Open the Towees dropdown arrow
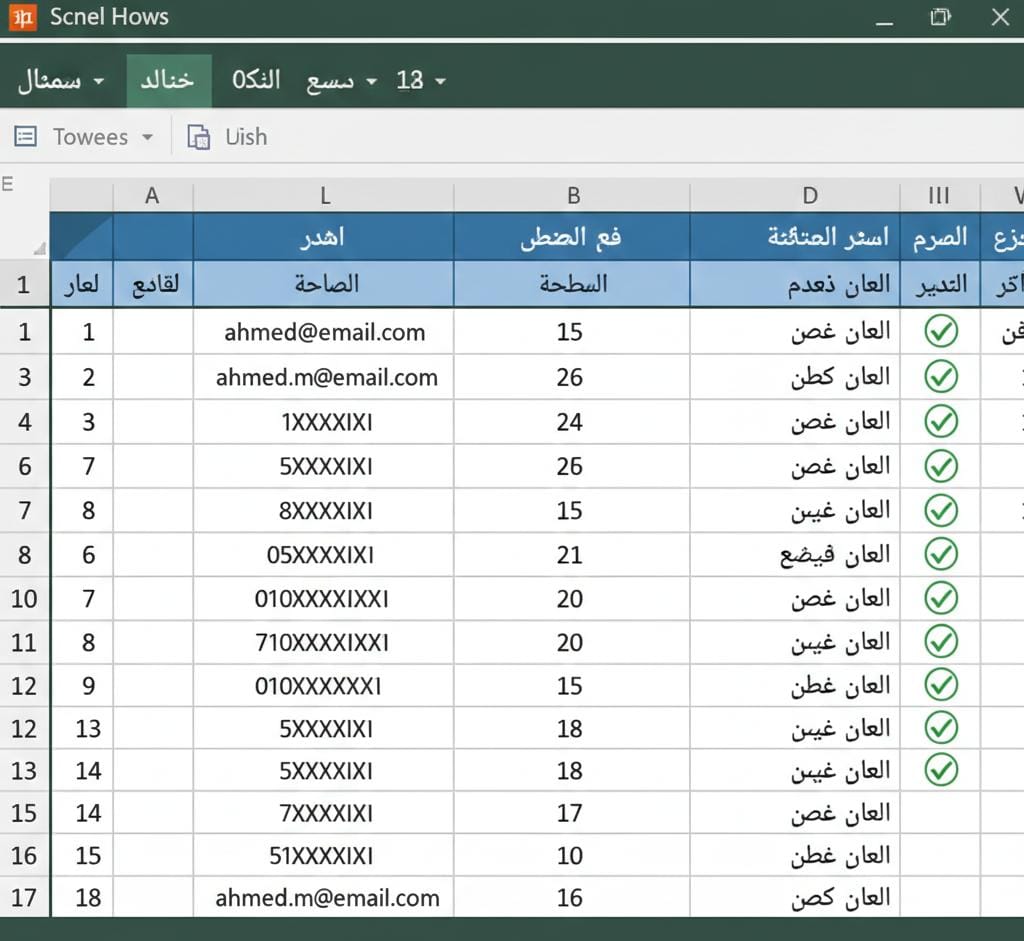The height and width of the screenshot is (941, 1024). (x=146, y=137)
